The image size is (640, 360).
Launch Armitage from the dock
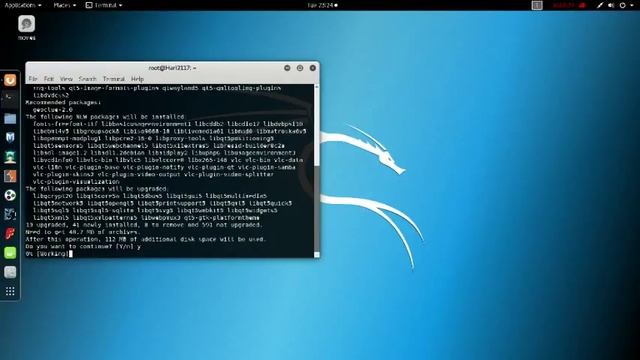(10, 157)
